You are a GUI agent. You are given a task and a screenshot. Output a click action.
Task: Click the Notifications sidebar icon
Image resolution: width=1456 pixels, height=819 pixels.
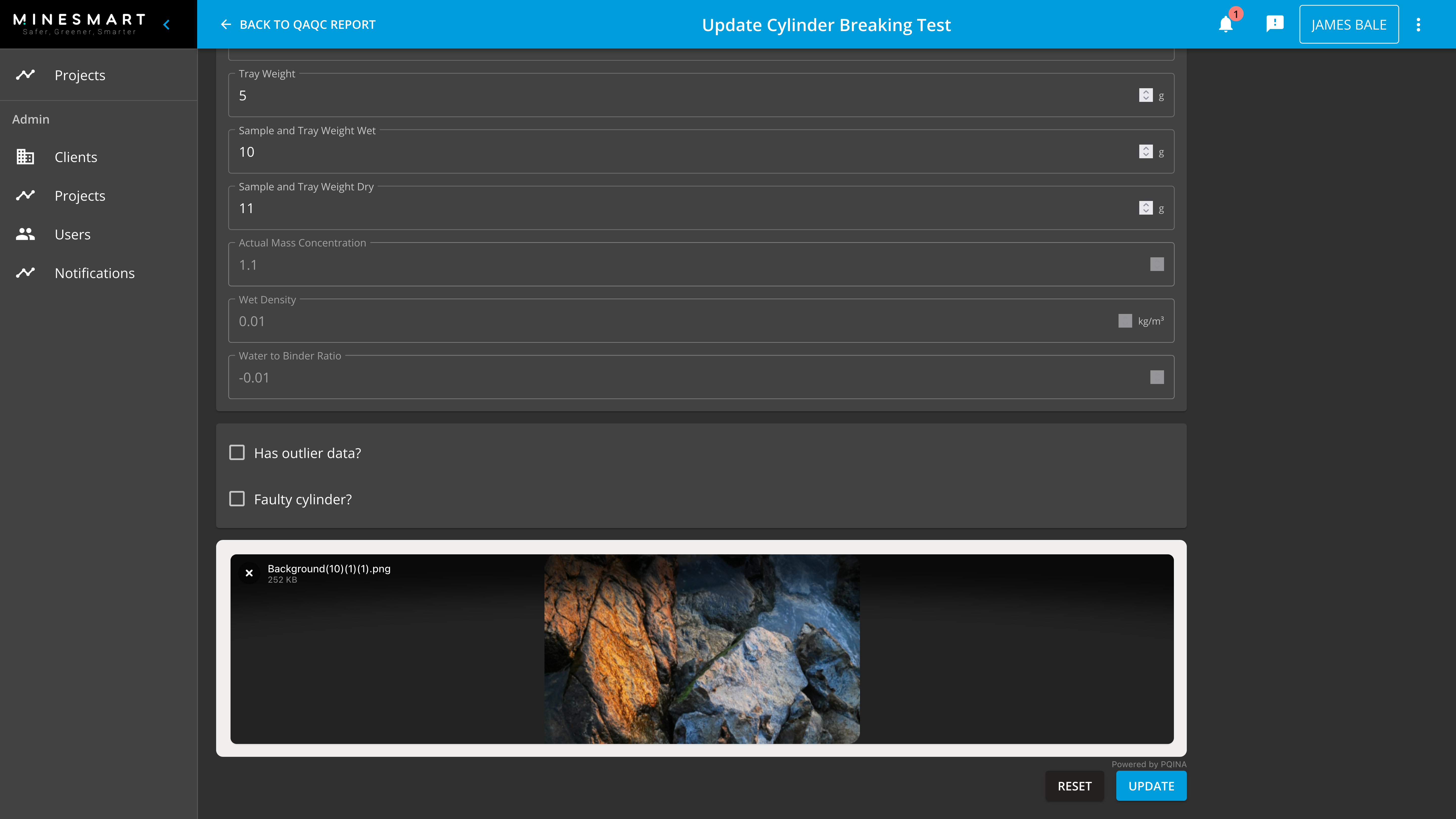coord(26,272)
